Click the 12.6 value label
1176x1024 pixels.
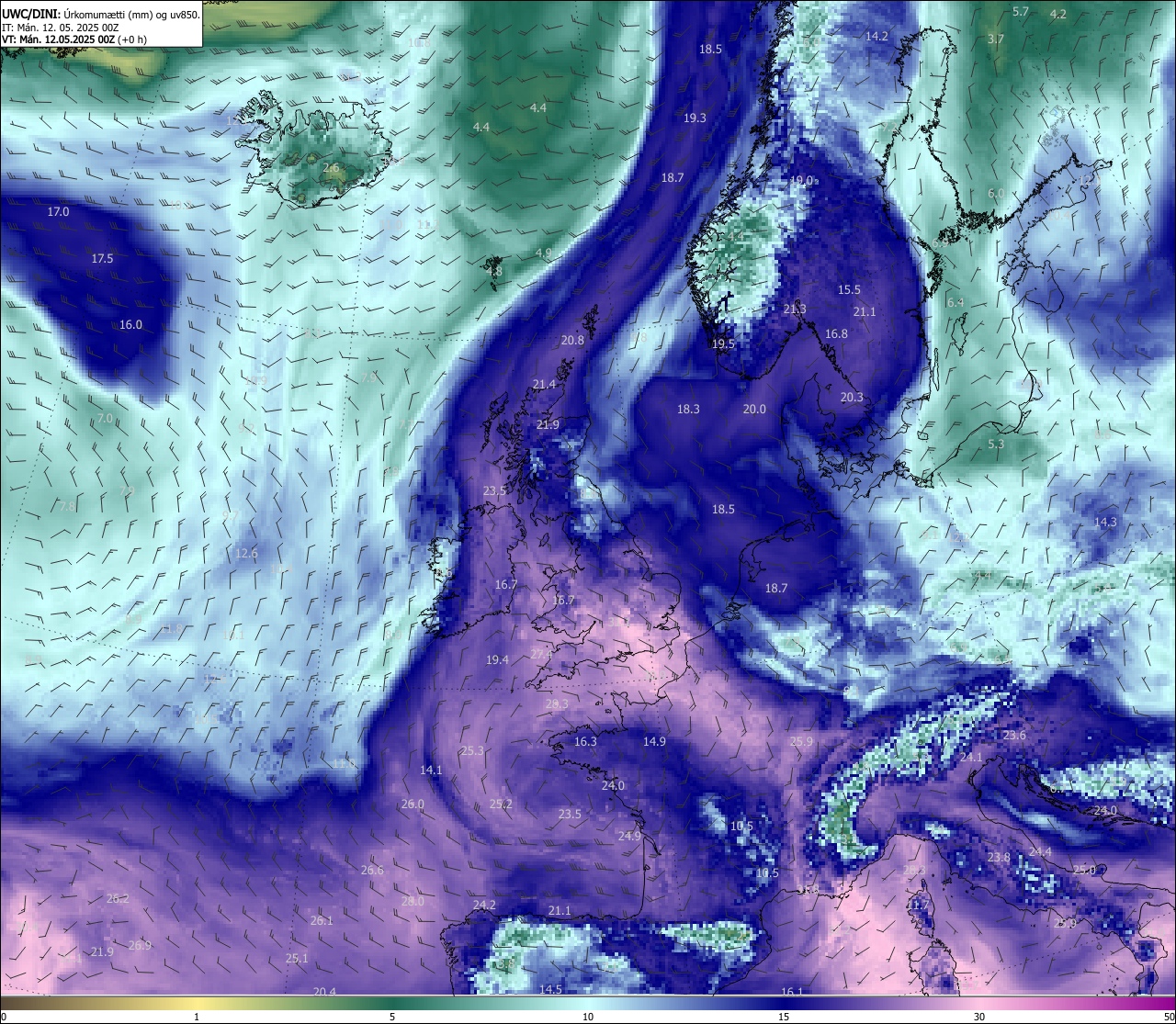246,554
